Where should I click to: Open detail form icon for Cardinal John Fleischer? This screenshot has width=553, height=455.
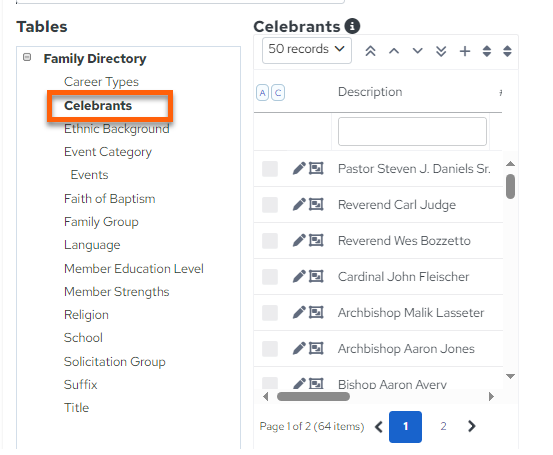click(x=316, y=276)
